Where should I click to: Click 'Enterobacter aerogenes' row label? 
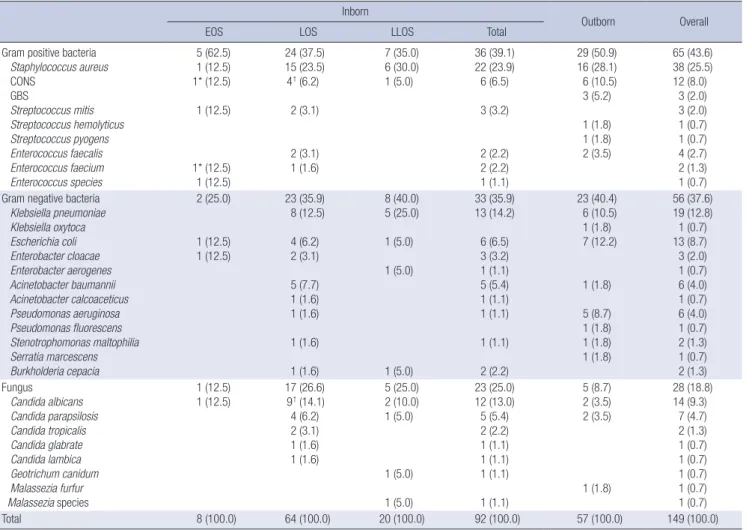pos(61,271)
